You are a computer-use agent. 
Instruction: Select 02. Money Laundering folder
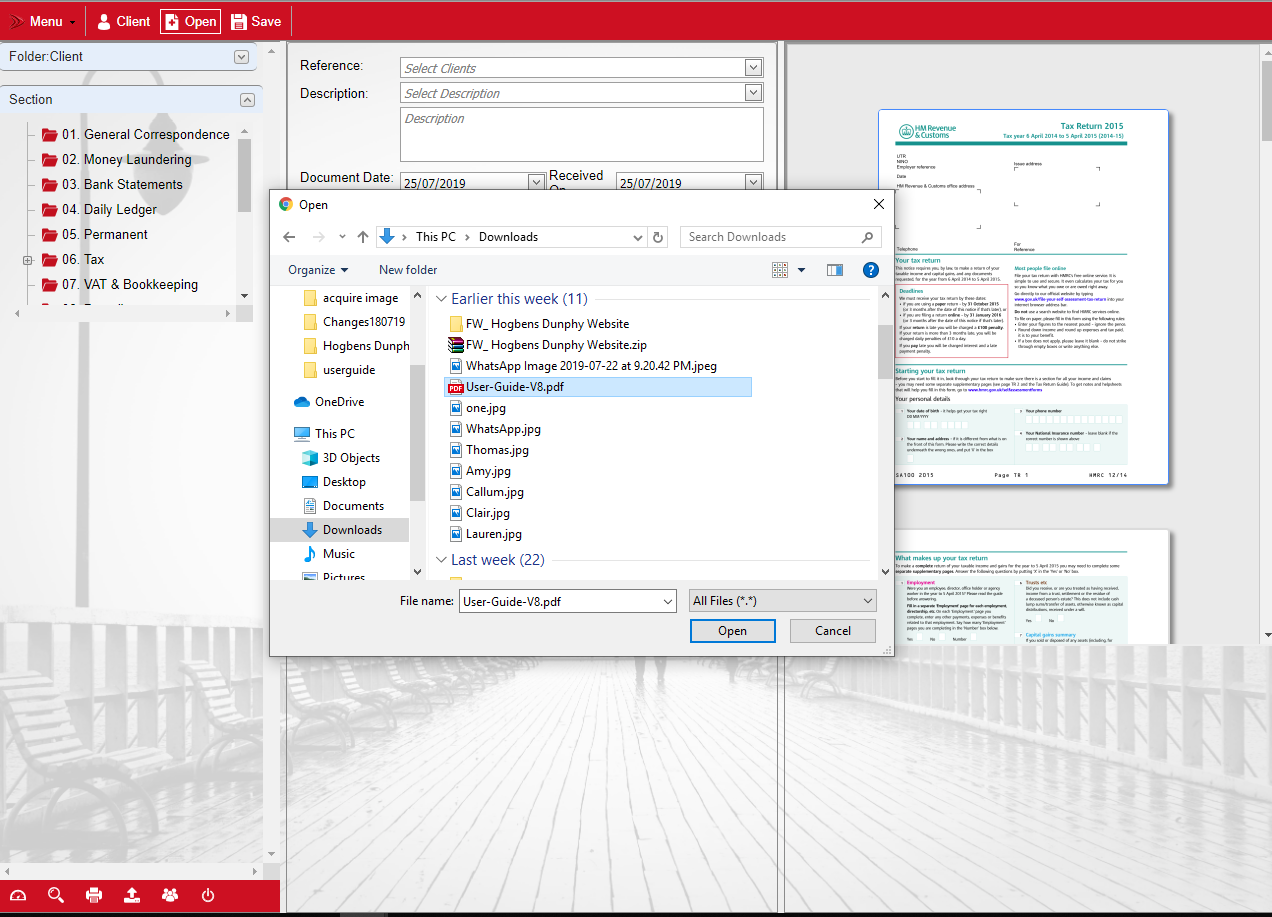(117, 159)
